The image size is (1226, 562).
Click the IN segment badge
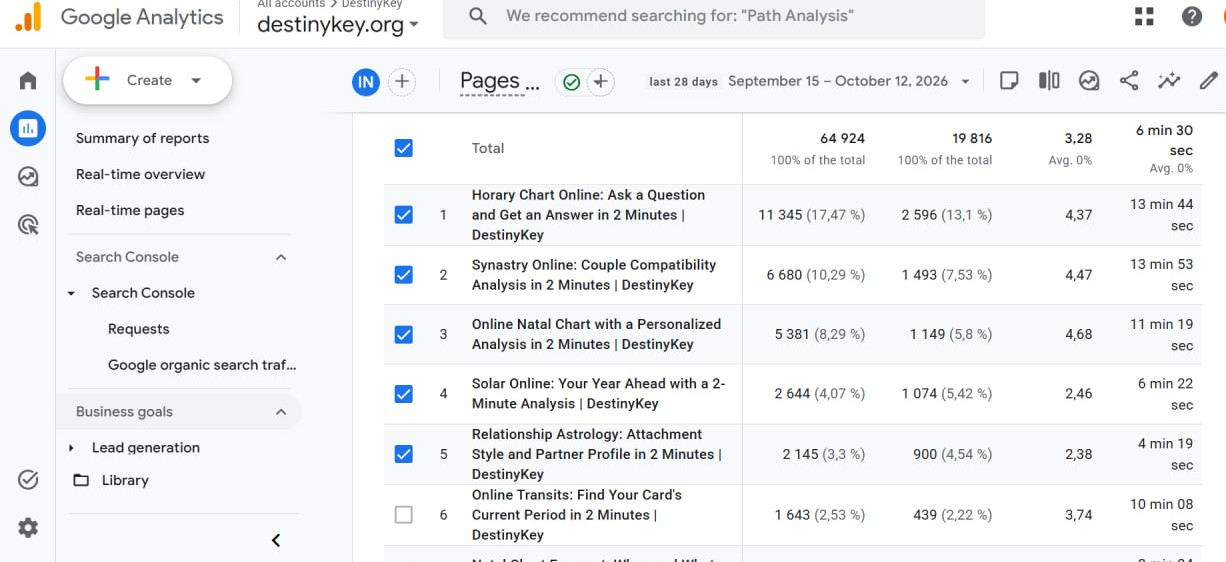point(366,82)
